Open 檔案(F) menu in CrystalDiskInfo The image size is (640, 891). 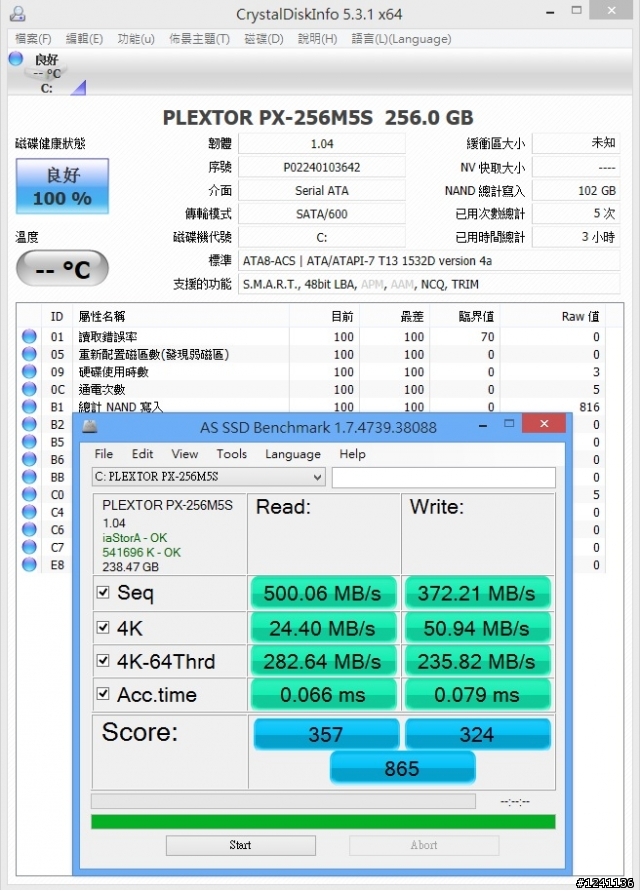[x=33, y=39]
